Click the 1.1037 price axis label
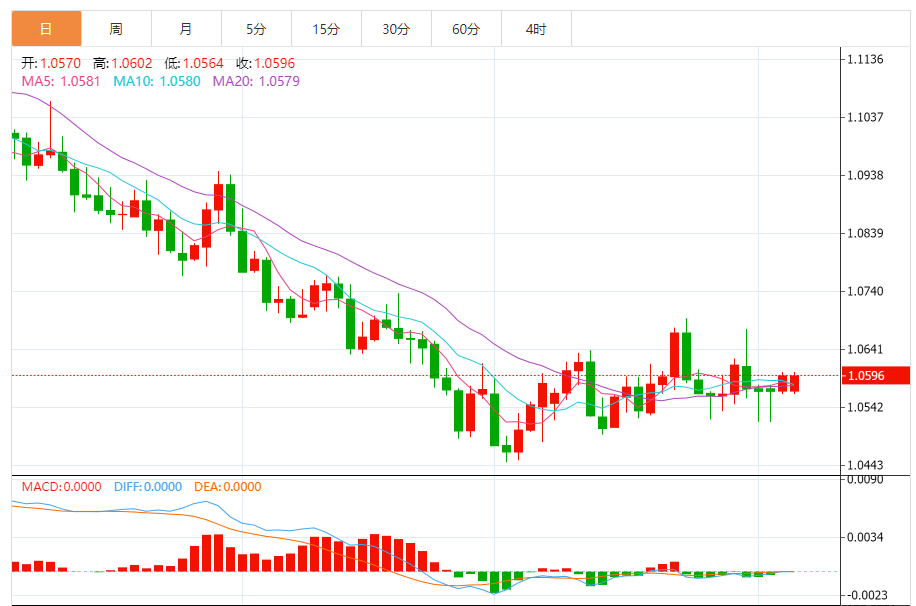This screenshot has height=606, width=916. click(x=865, y=117)
